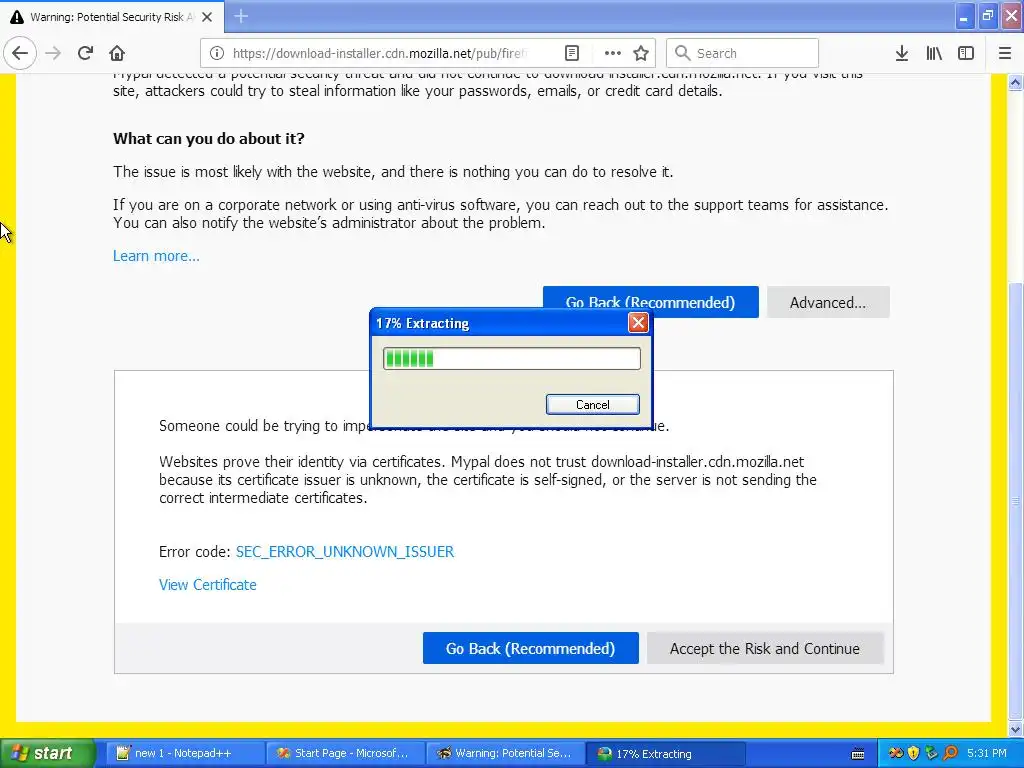Click the warning triangle icon on tab
This screenshot has width=1024, height=768.
(x=16, y=17)
